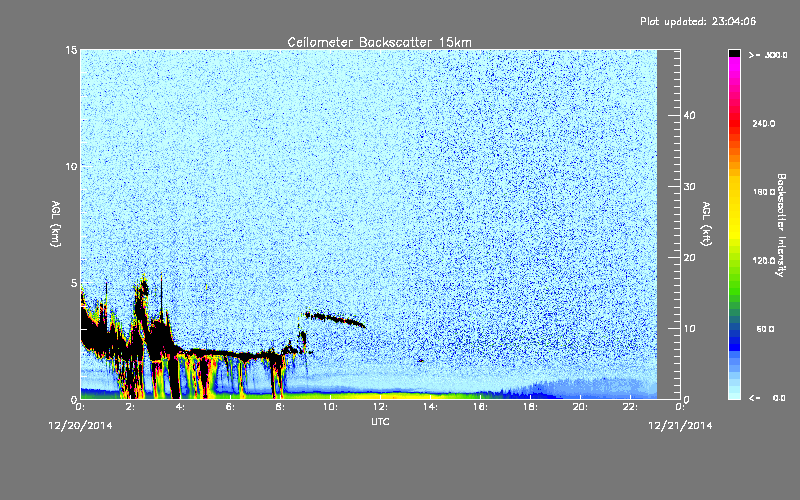Screen dimensions: 800x500
Task: Click the '12:' hour tick label
Action: pyautogui.click(x=380, y=407)
